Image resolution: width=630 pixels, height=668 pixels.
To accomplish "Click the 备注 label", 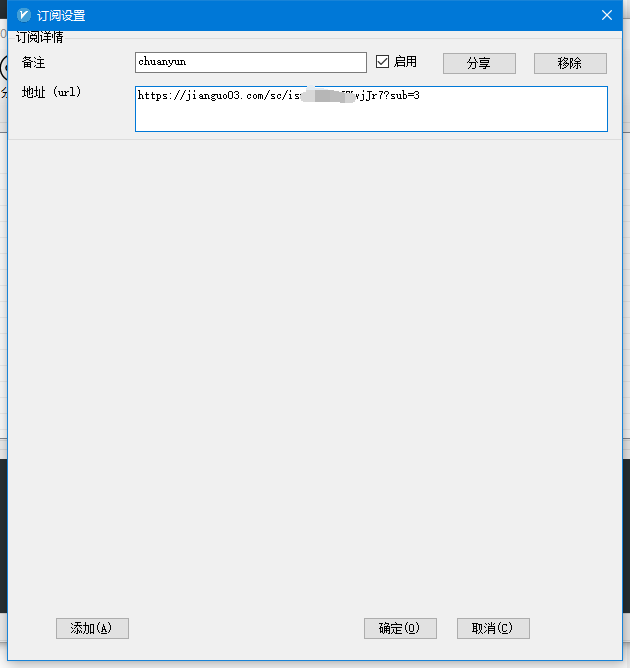I will point(34,63).
